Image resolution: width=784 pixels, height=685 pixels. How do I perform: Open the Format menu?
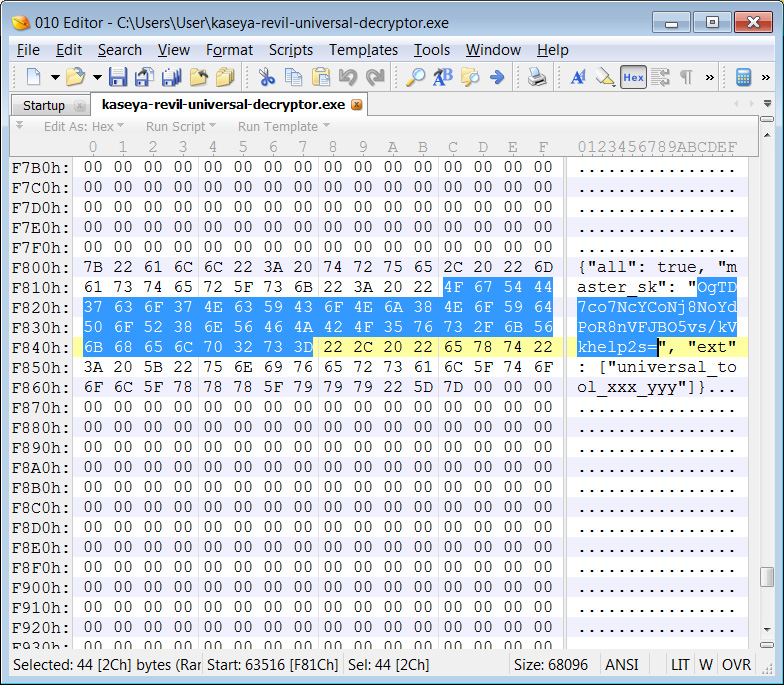[x=229, y=50]
